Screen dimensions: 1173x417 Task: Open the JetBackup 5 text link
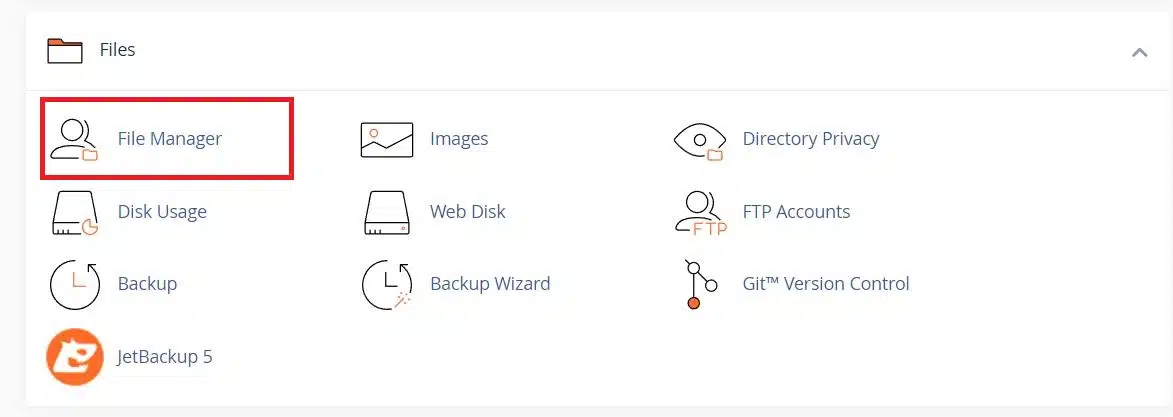tap(165, 356)
